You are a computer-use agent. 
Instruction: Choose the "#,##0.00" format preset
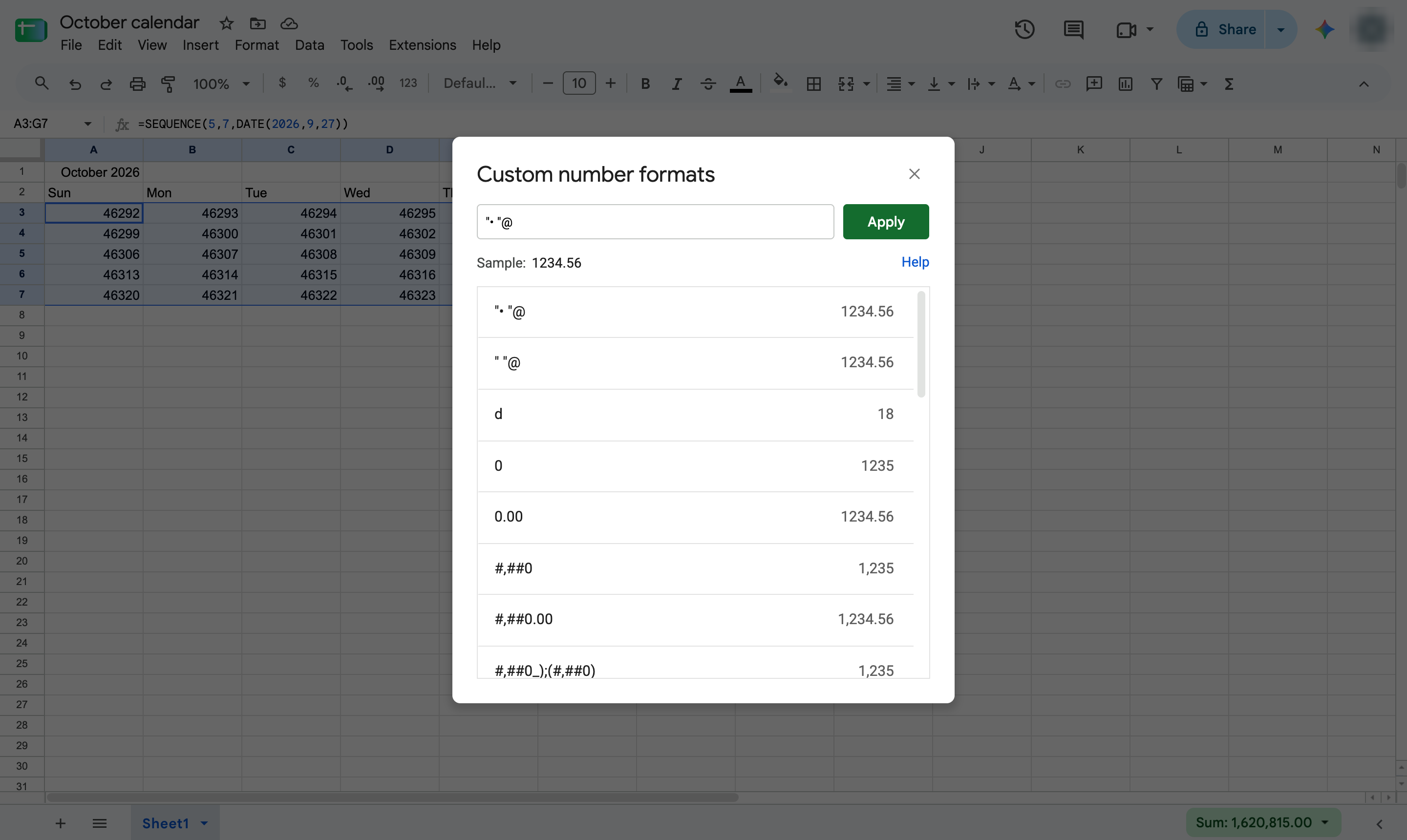point(695,619)
